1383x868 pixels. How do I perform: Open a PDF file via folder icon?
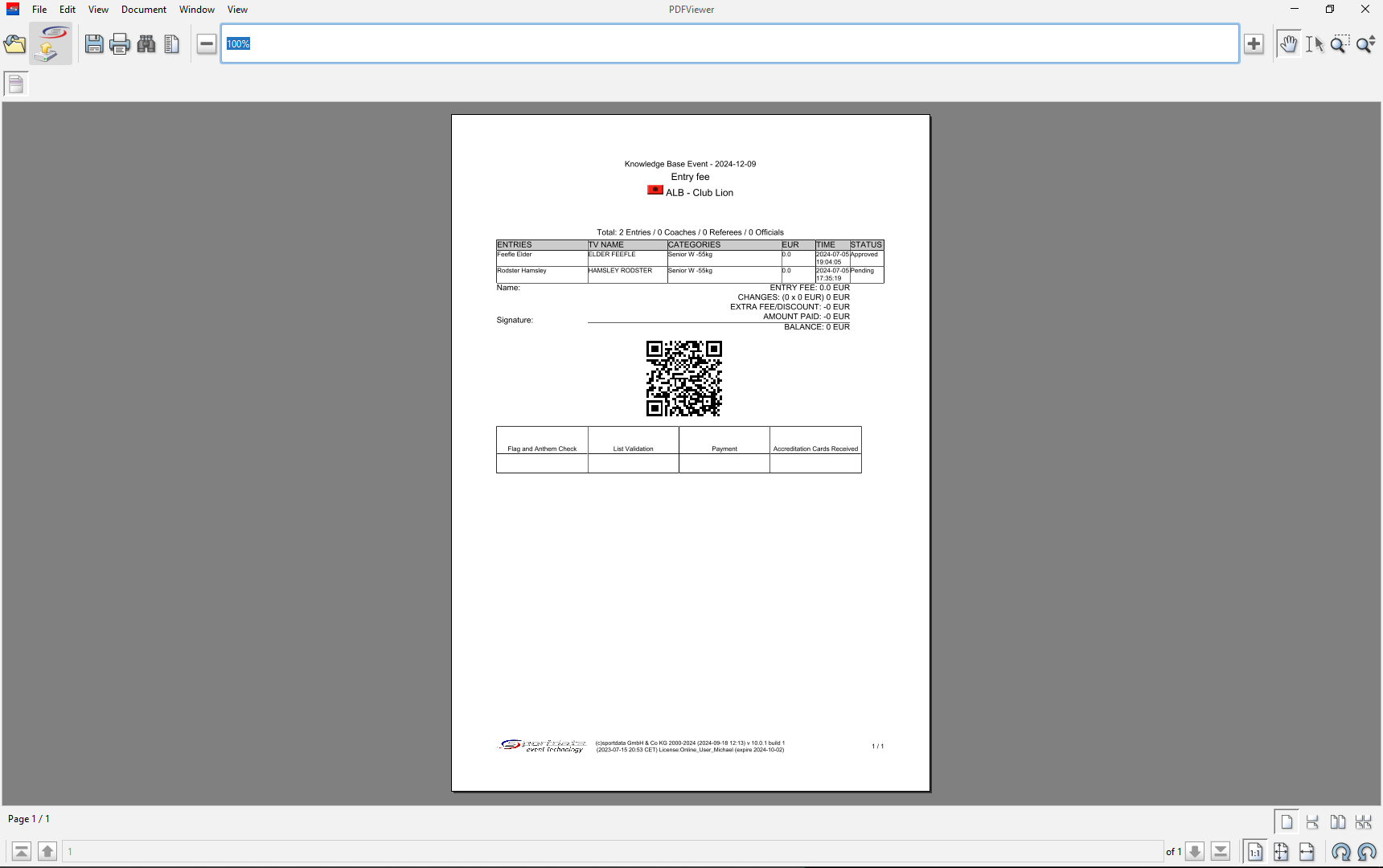click(x=14, y=44)
